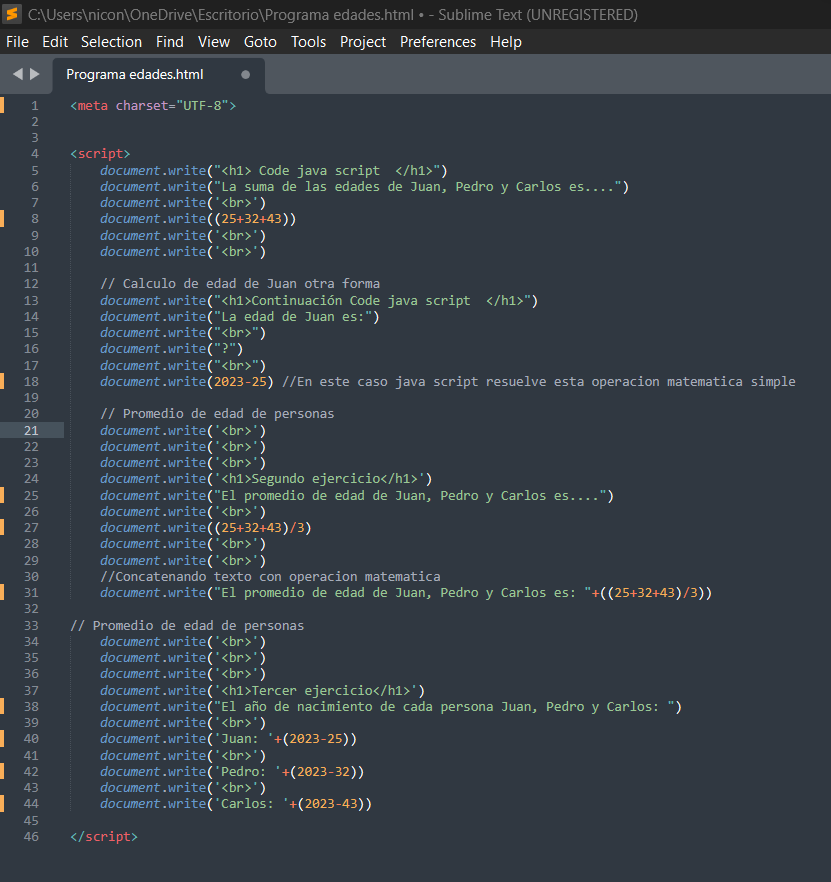This screenshot has height=882, width=831.
Task: Click line number 4 in gutter
Action: click(35, 154)
